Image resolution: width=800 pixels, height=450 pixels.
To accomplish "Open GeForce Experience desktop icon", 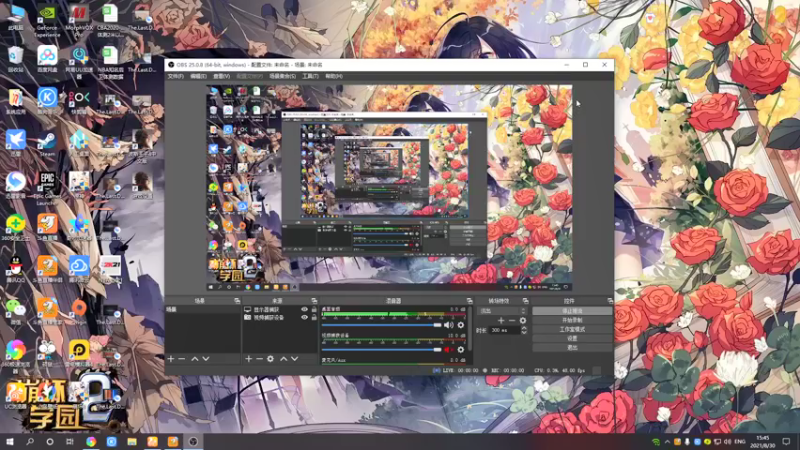I will (47, 21).
